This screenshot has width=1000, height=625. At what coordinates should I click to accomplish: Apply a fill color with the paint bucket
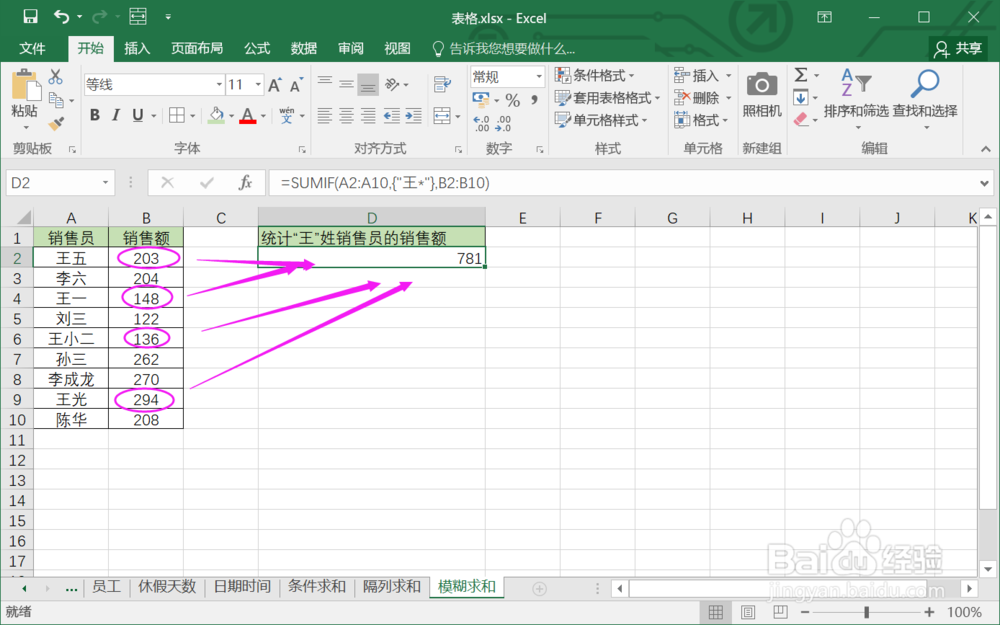point(216,115)
